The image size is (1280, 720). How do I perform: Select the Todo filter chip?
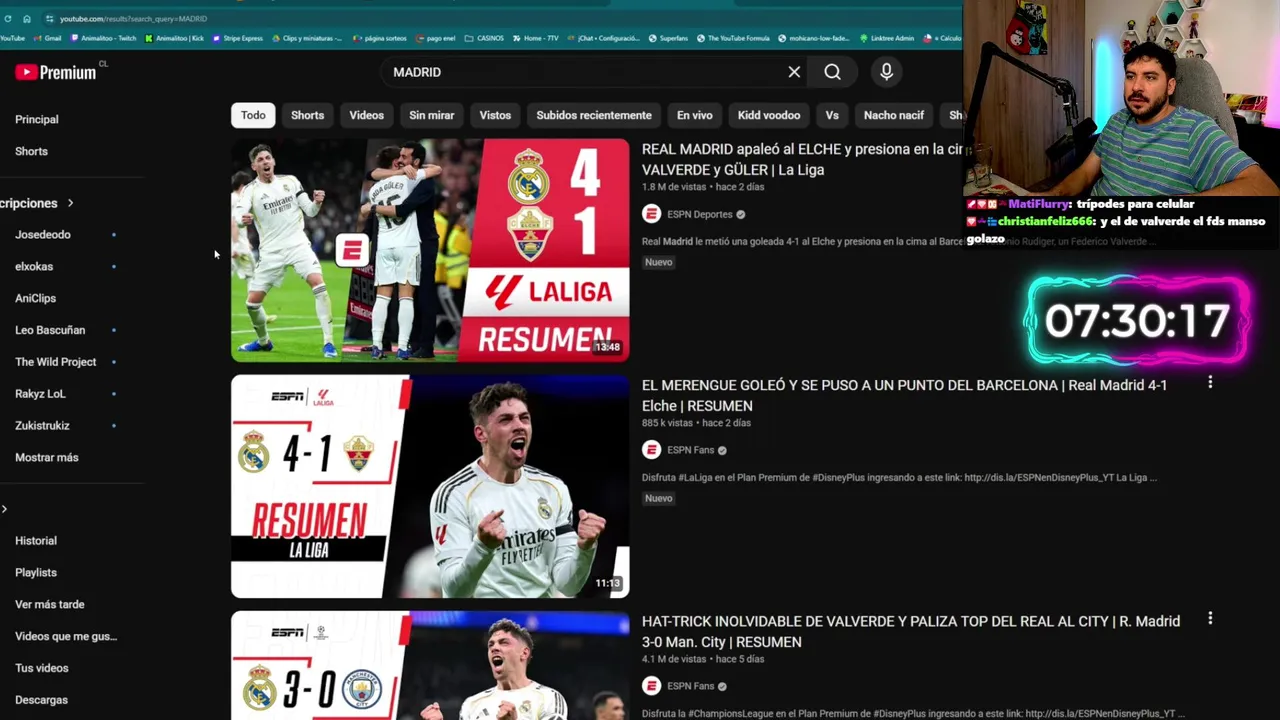(x=253, y=115)
